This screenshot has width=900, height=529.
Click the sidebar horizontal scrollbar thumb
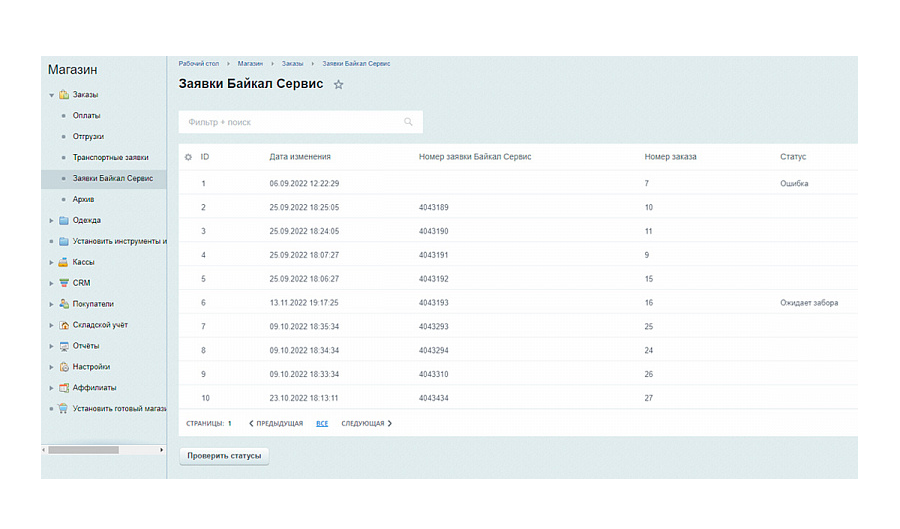tap(83, 450)
